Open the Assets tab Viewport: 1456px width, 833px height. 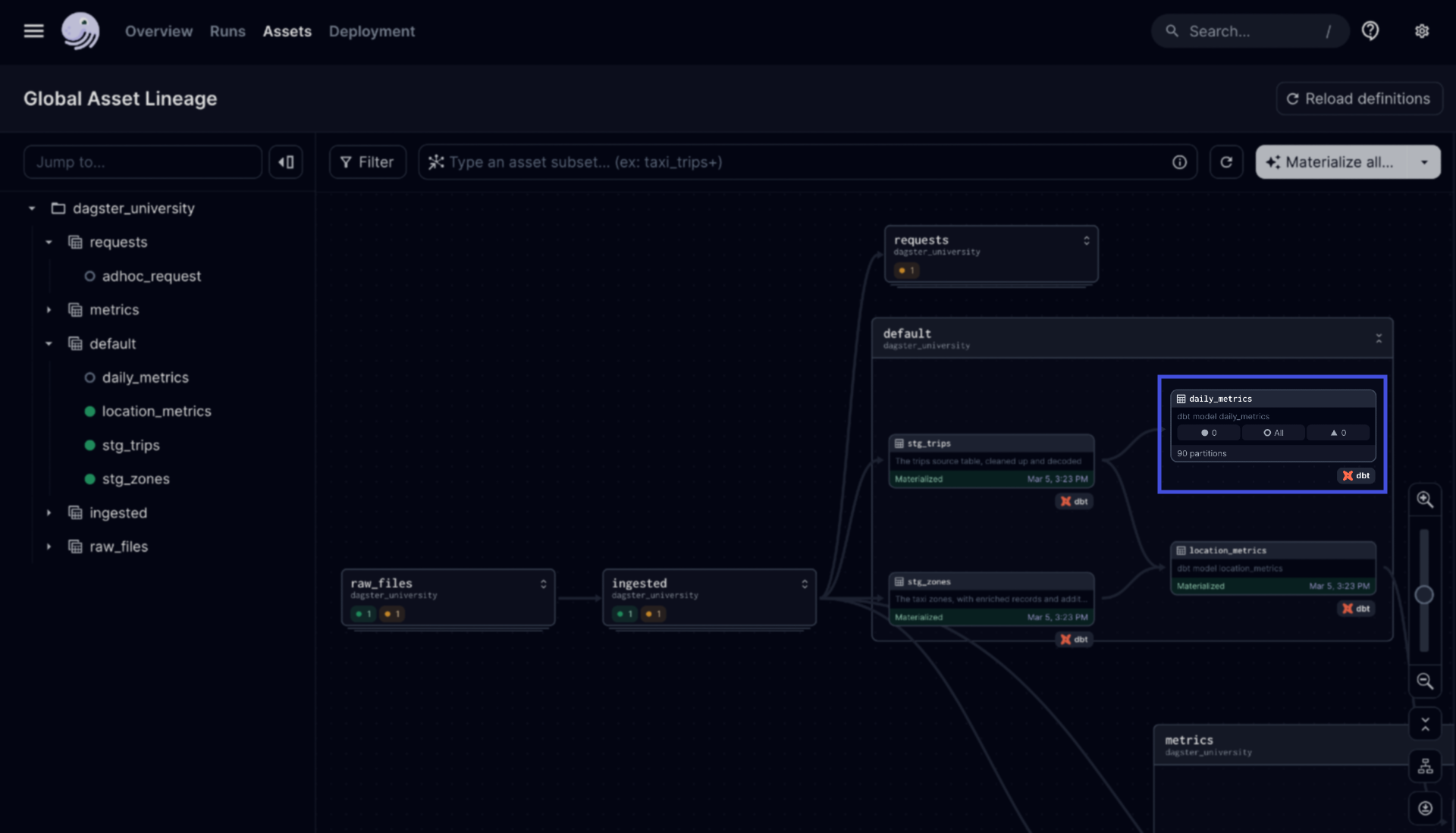click(x=287, y=31)
